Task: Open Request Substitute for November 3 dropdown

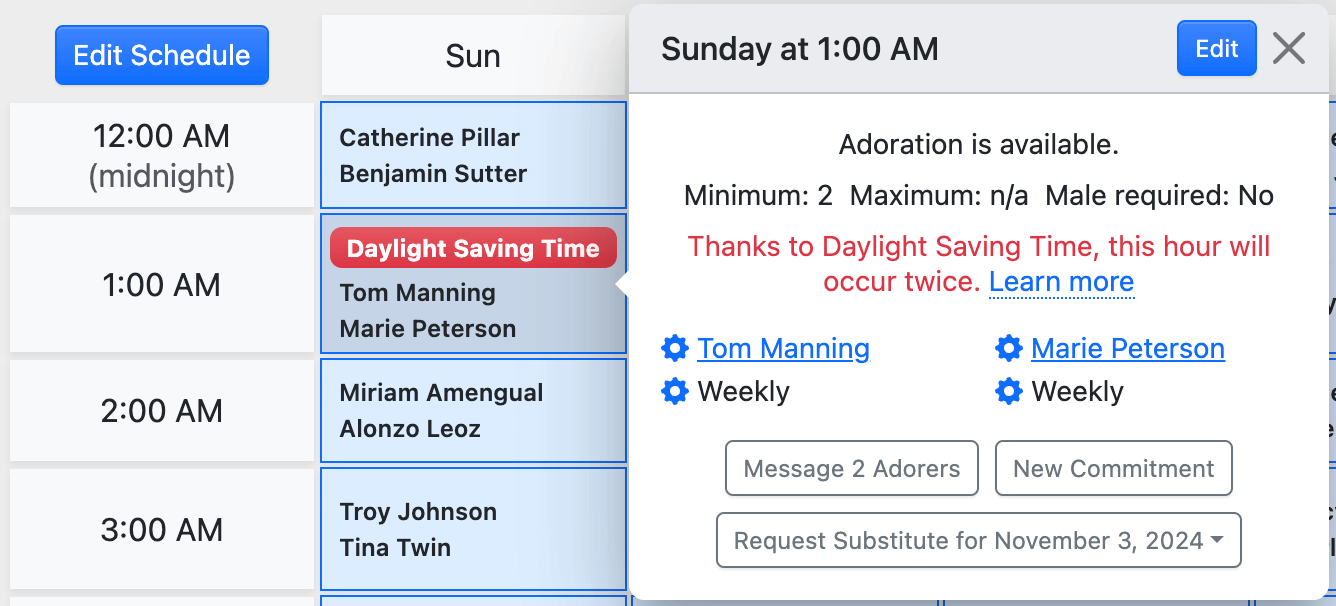Action: 978,541
